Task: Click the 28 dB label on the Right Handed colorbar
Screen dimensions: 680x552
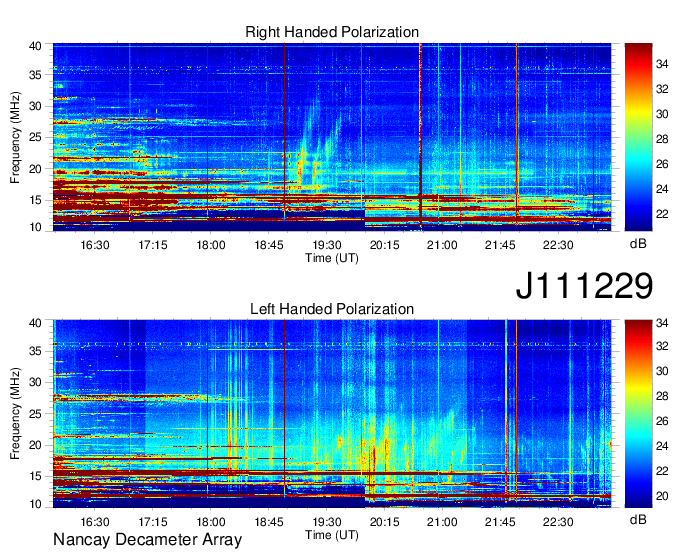Action: [x=662, y=139]
